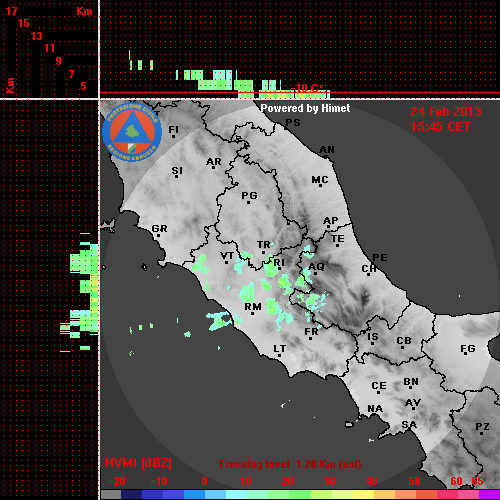
Task: Click the '15' altitude scale value
Action: coord(24,23)
